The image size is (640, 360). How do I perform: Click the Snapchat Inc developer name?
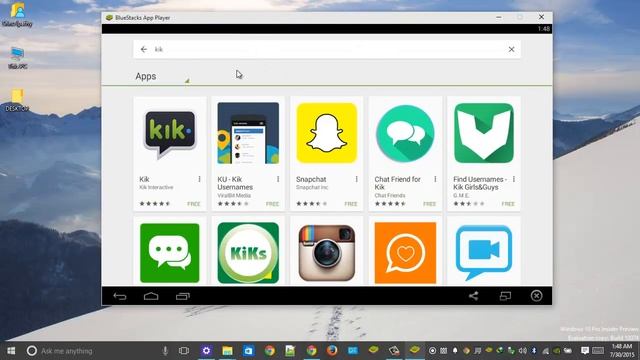[x=312, y=187]
